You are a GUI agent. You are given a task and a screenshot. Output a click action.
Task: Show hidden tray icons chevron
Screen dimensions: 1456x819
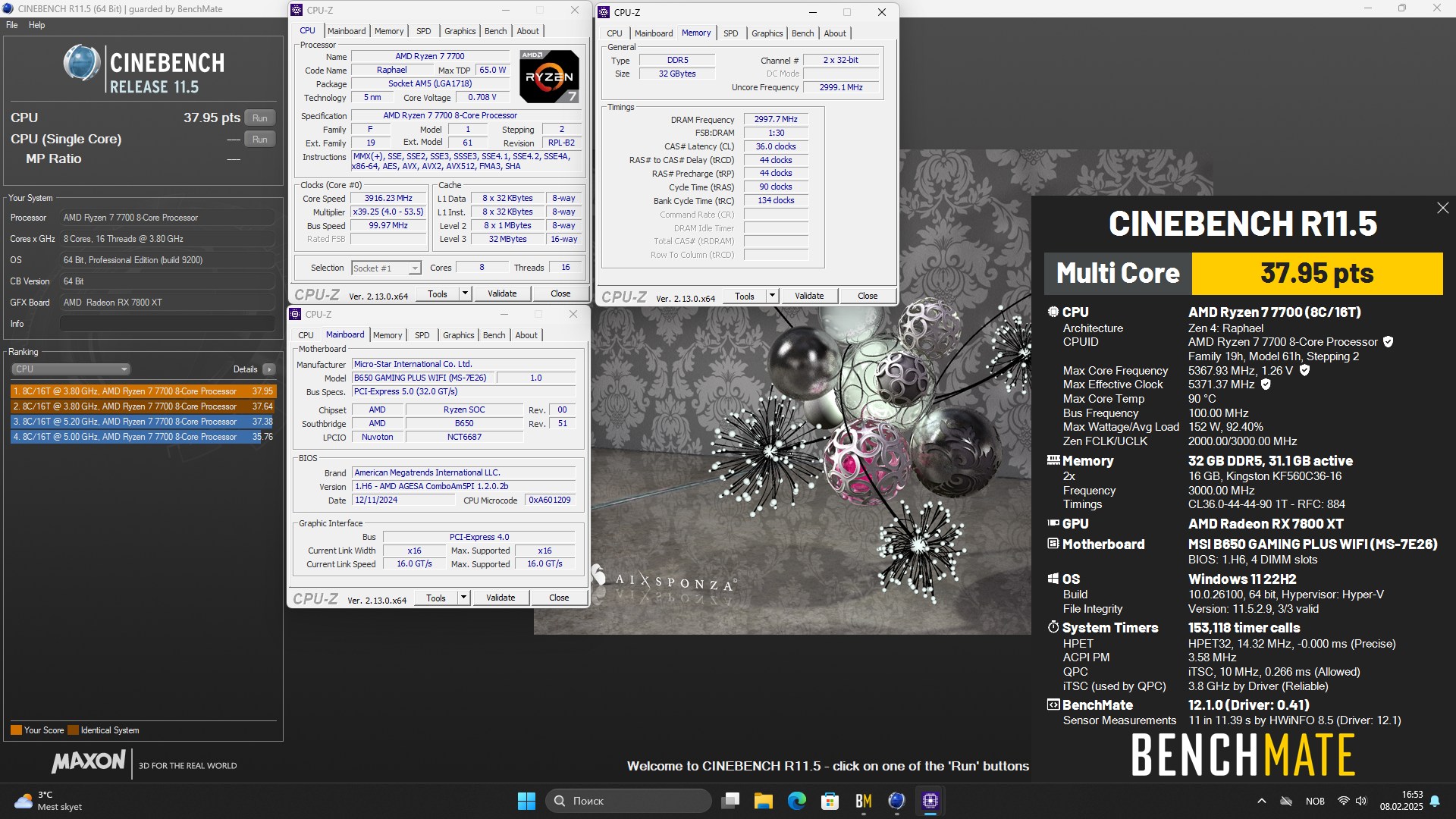point(1262,801)
